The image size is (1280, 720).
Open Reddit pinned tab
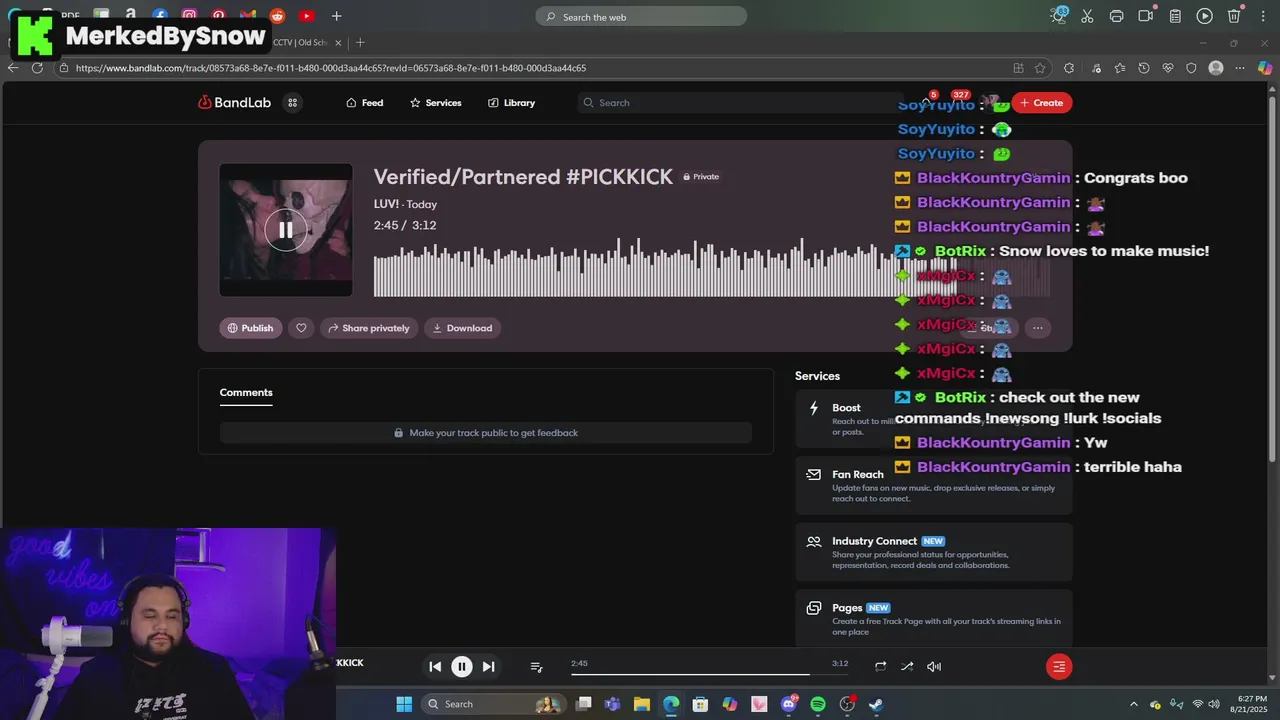(x=277, y=16)
